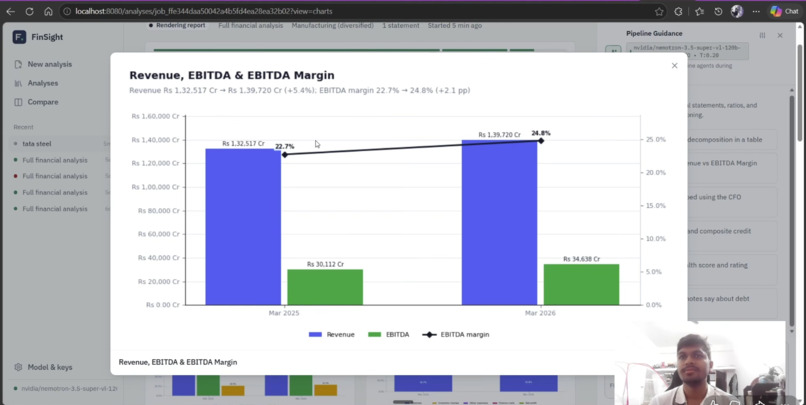Reload the page with the refresh icon
This screenshot has width=806, height=405.
[29, 11]
